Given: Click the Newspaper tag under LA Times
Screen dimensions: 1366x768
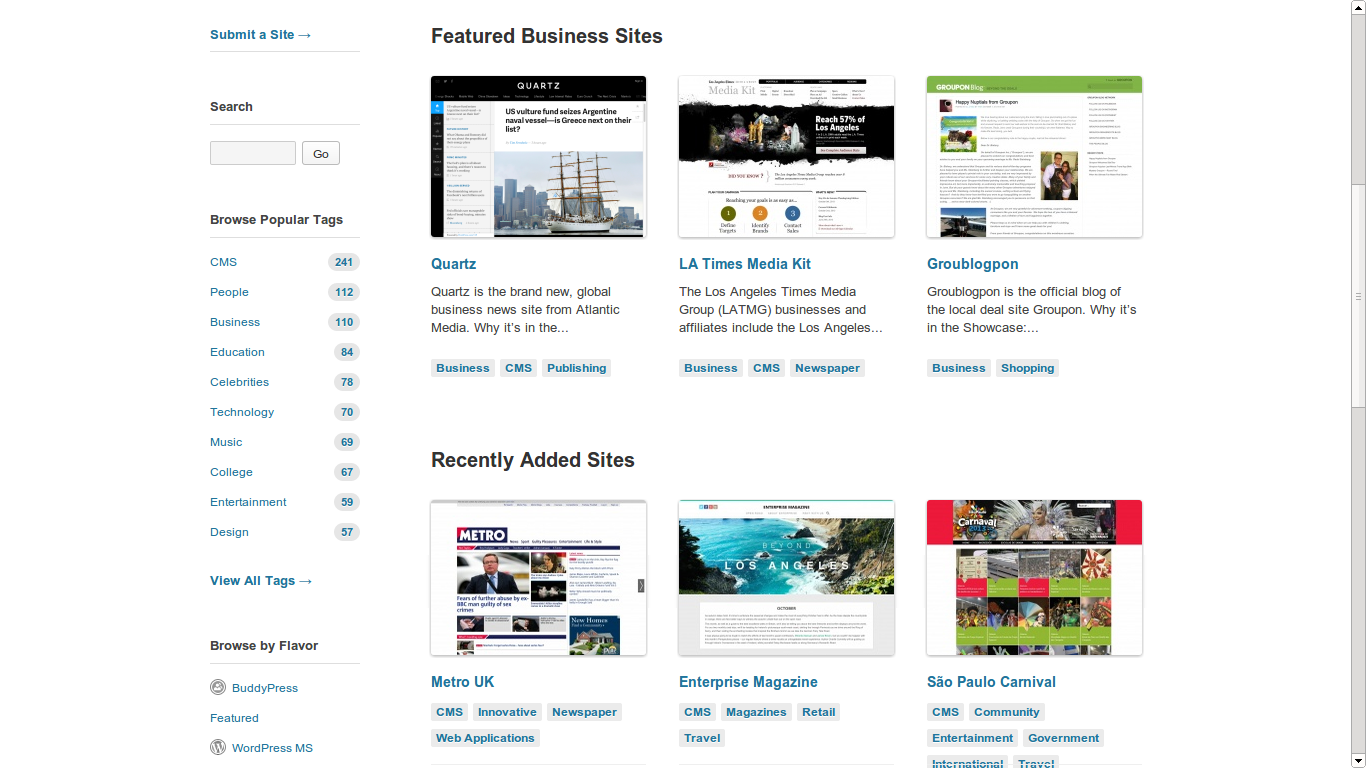Looking at the screenshot, I should click(x=827, y=368).
